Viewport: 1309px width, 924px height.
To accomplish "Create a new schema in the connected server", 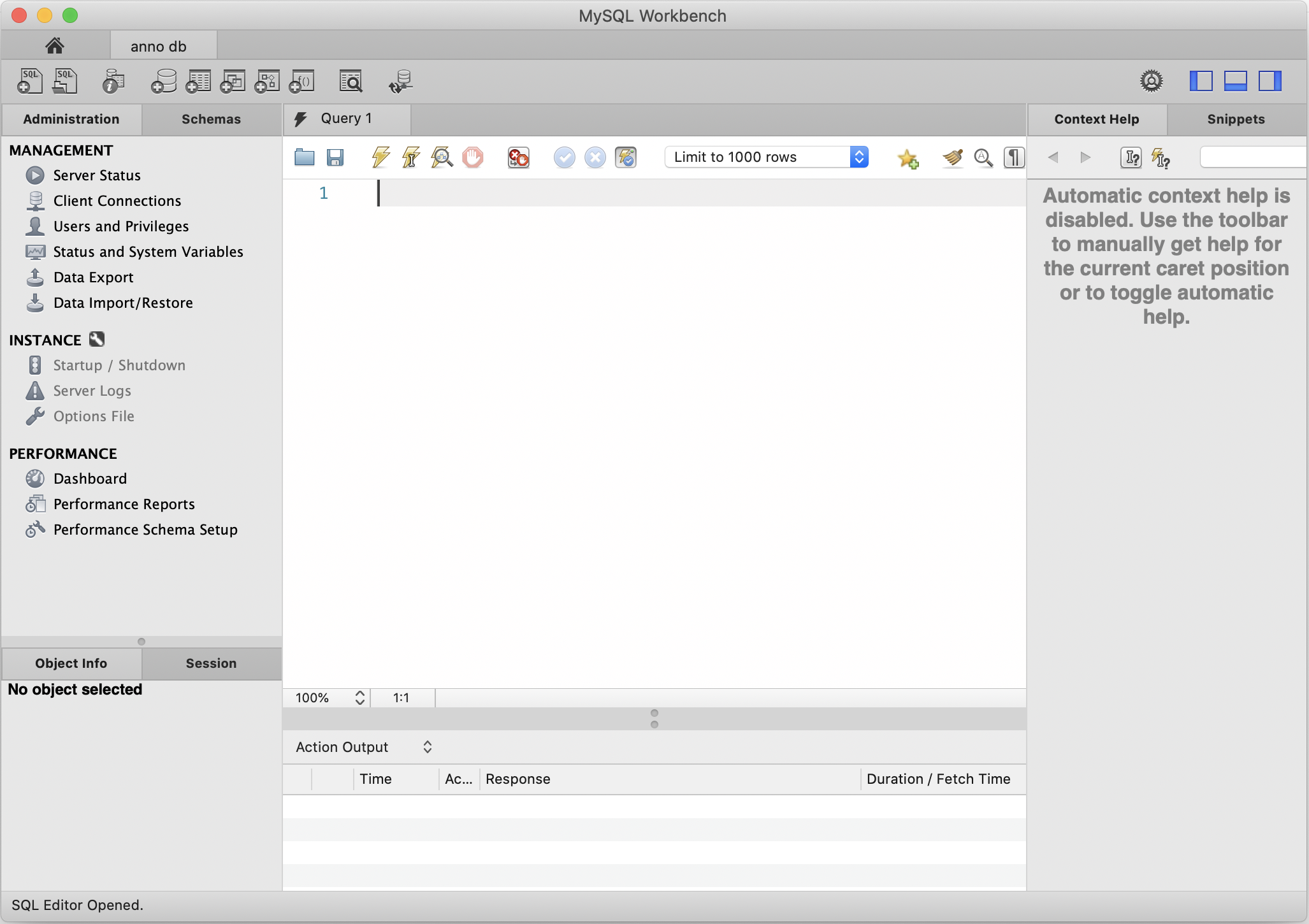I will [x=164, y=81].
